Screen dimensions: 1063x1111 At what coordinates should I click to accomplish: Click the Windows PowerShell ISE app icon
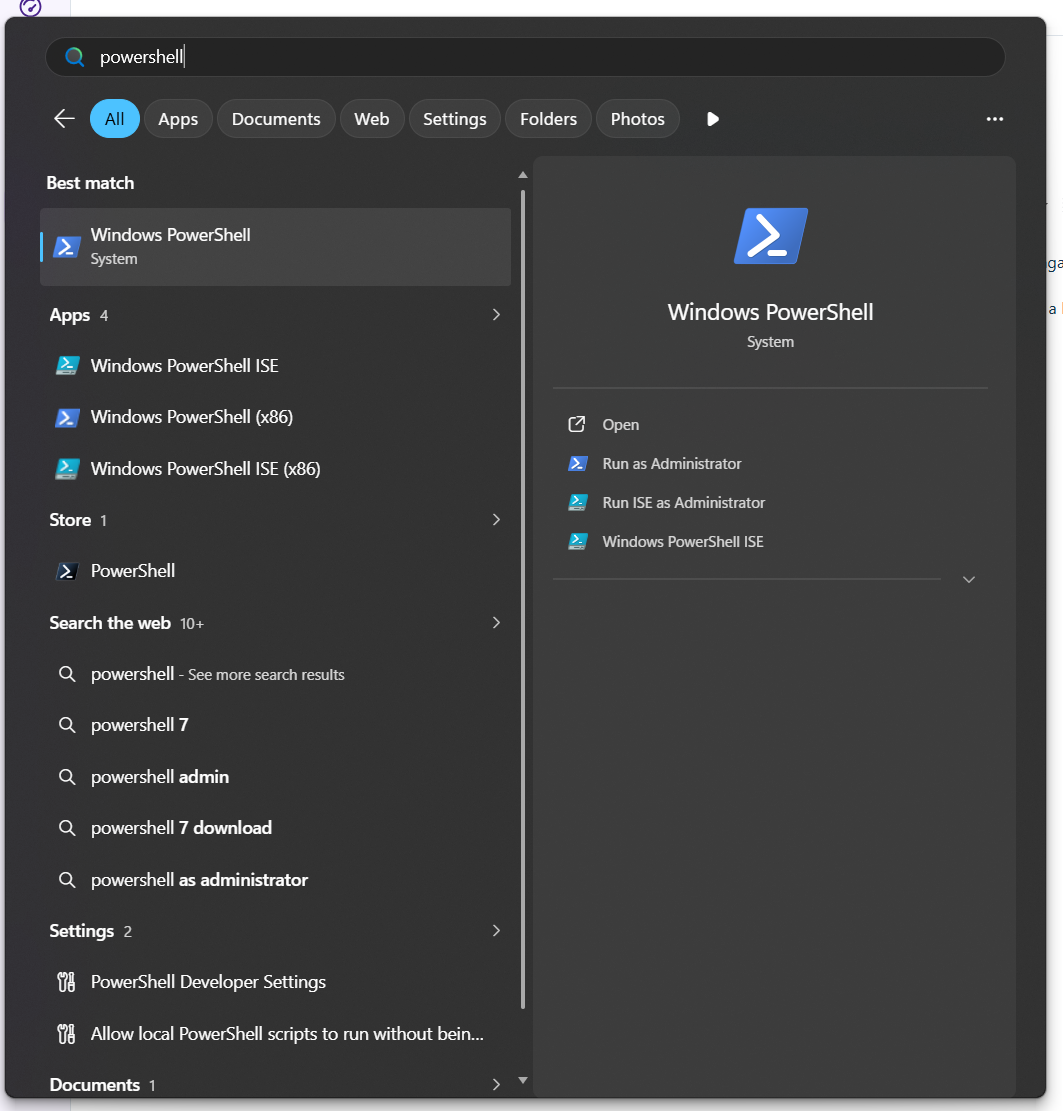click(x=67, y=366)
